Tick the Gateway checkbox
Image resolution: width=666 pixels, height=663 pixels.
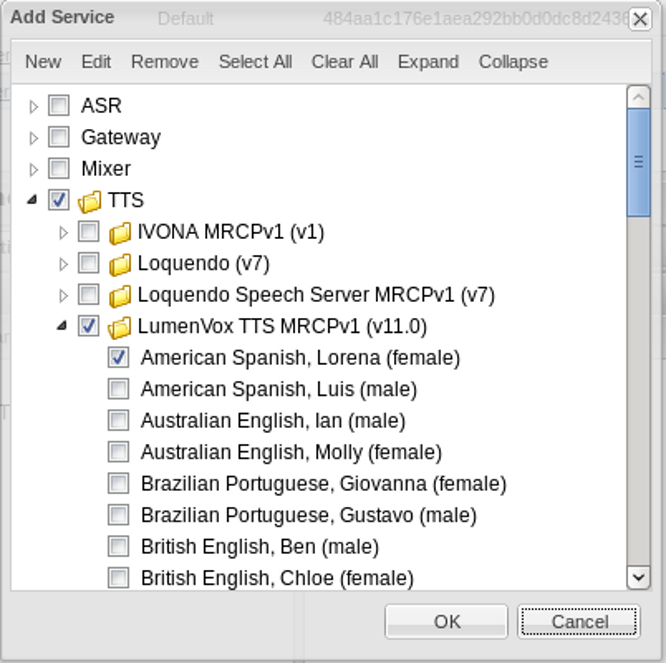(59, 137)
